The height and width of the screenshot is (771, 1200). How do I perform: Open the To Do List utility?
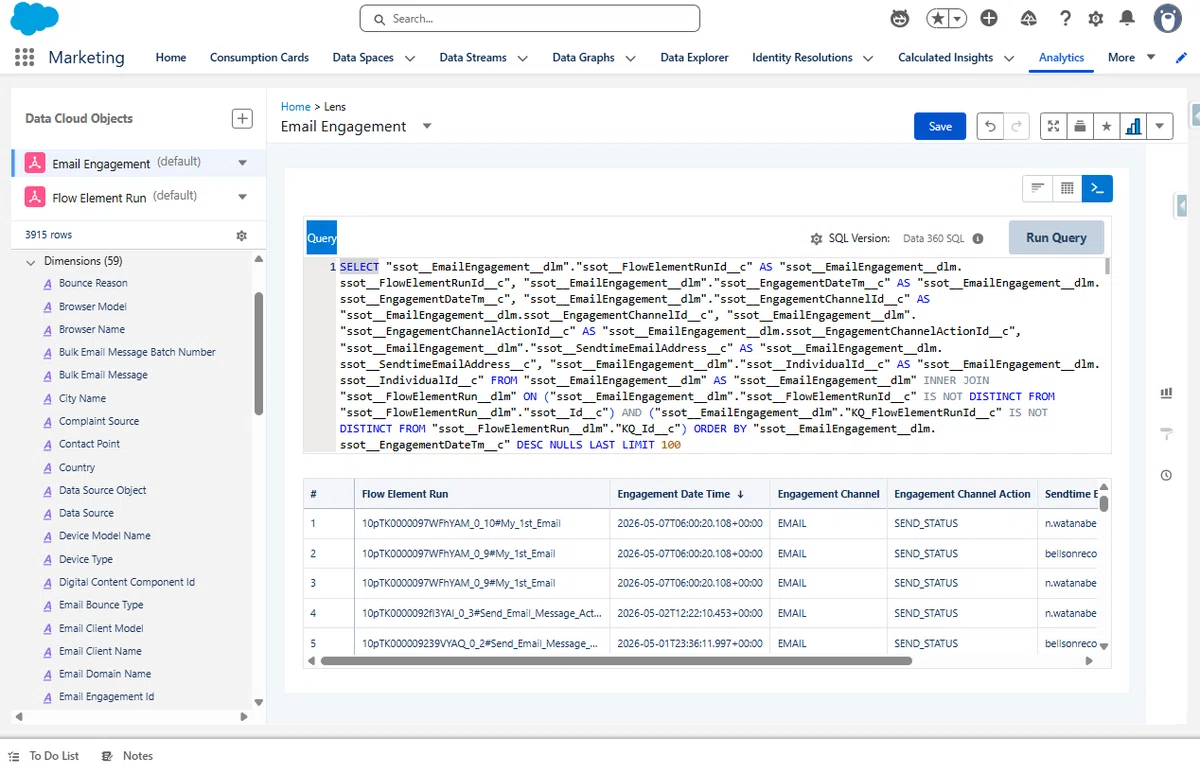click(x=44, y=756)
